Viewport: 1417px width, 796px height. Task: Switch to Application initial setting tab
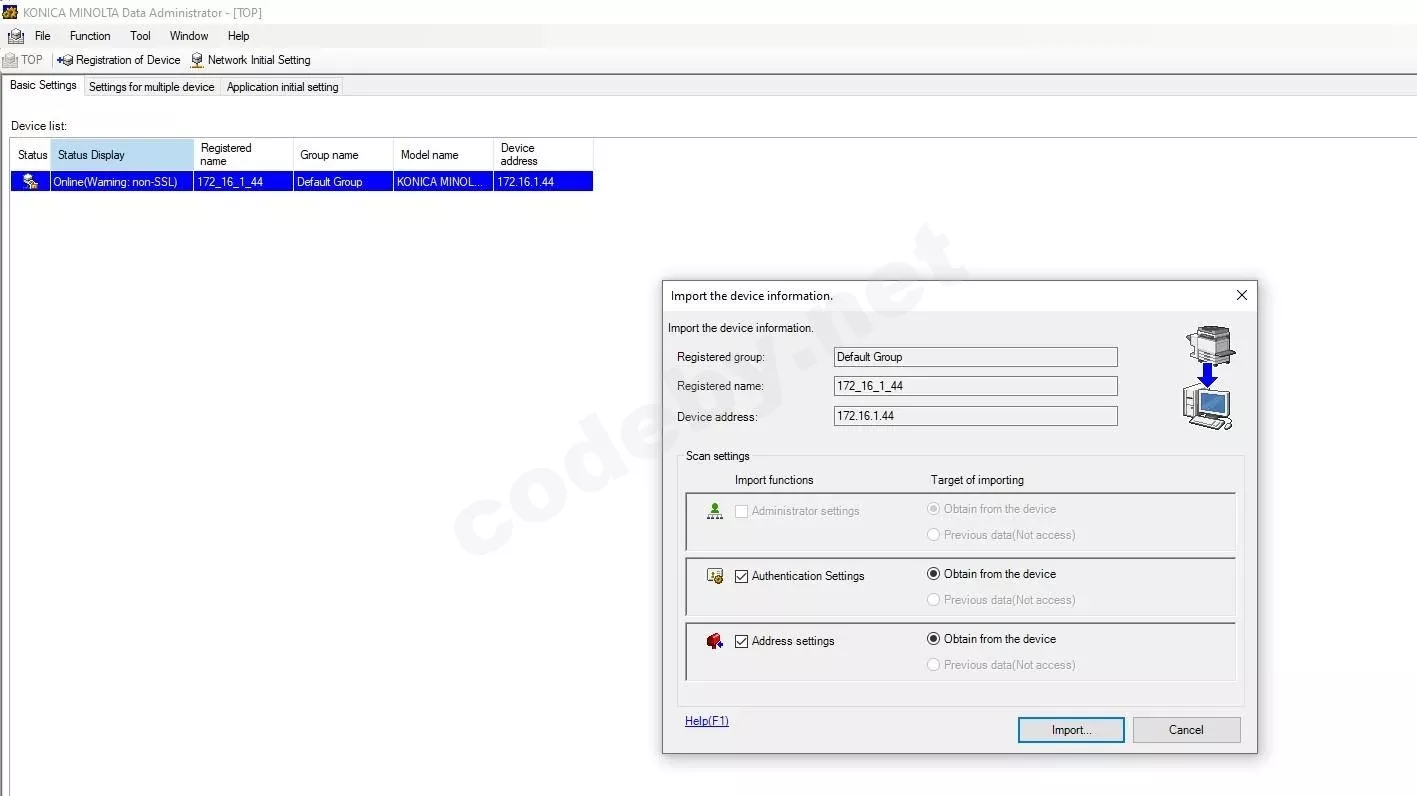point(283,87)
